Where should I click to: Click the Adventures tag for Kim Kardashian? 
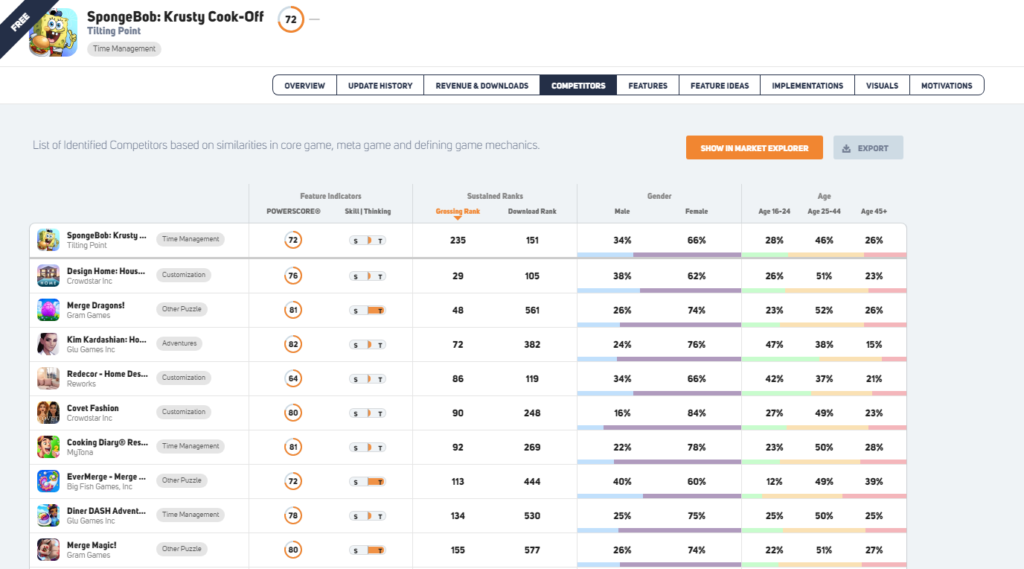coord(179,344)
